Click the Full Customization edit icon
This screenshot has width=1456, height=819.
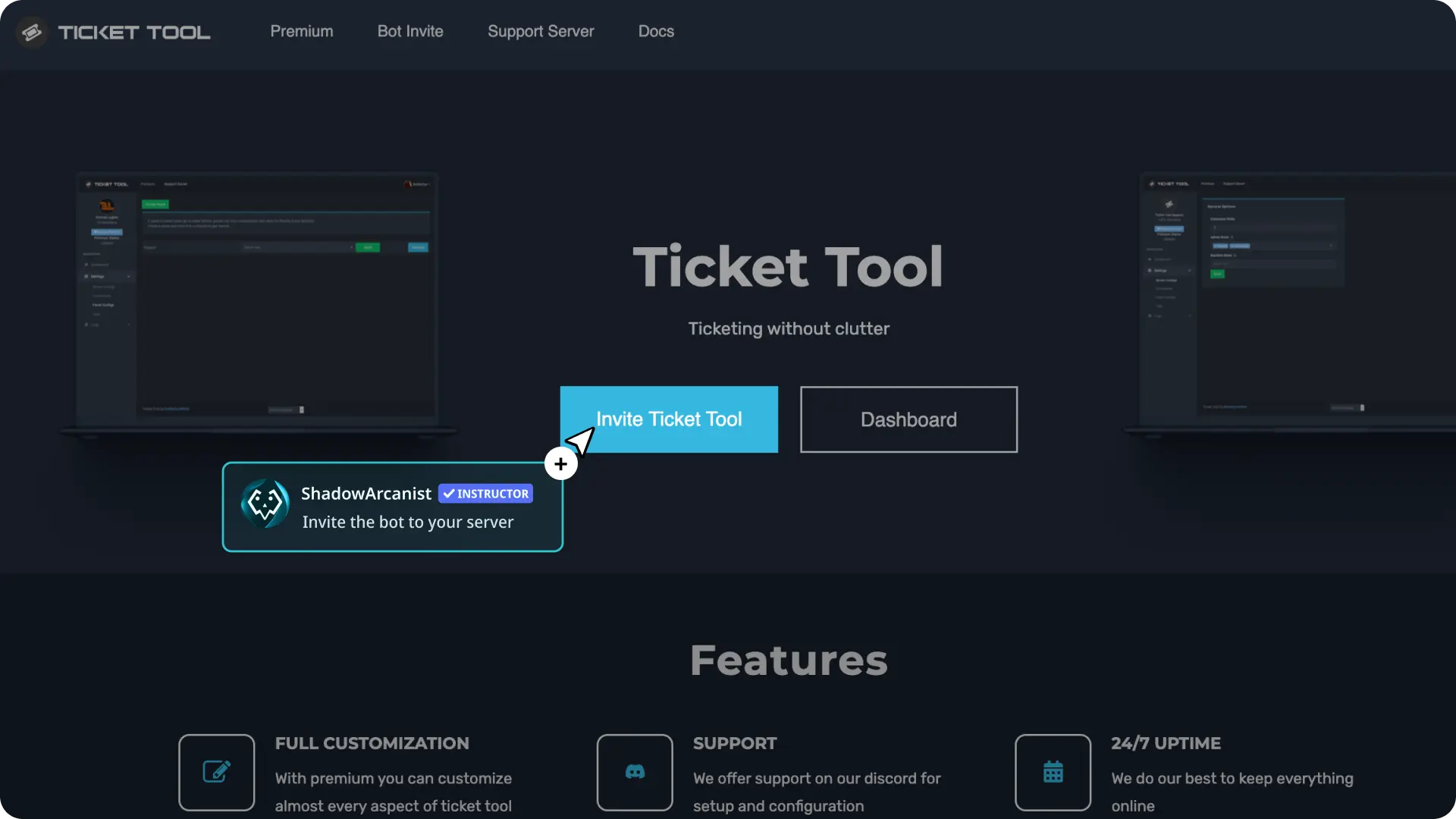coord(217,772)
